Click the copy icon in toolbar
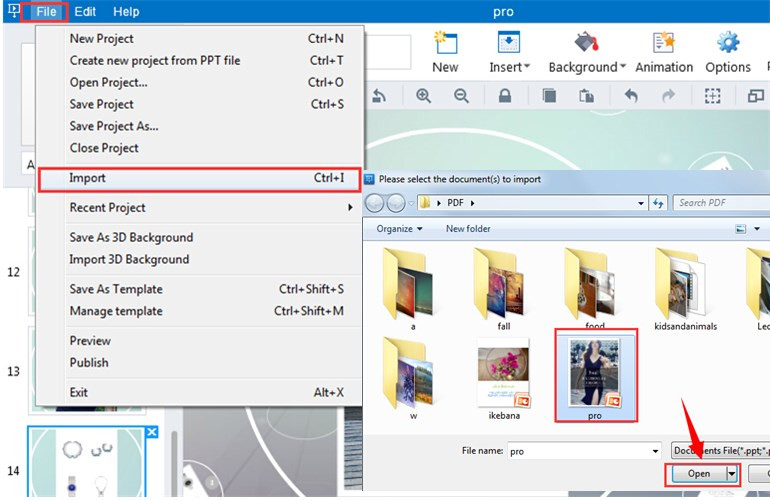This screenshot has width=770, height=500. [x=549, y=96]
